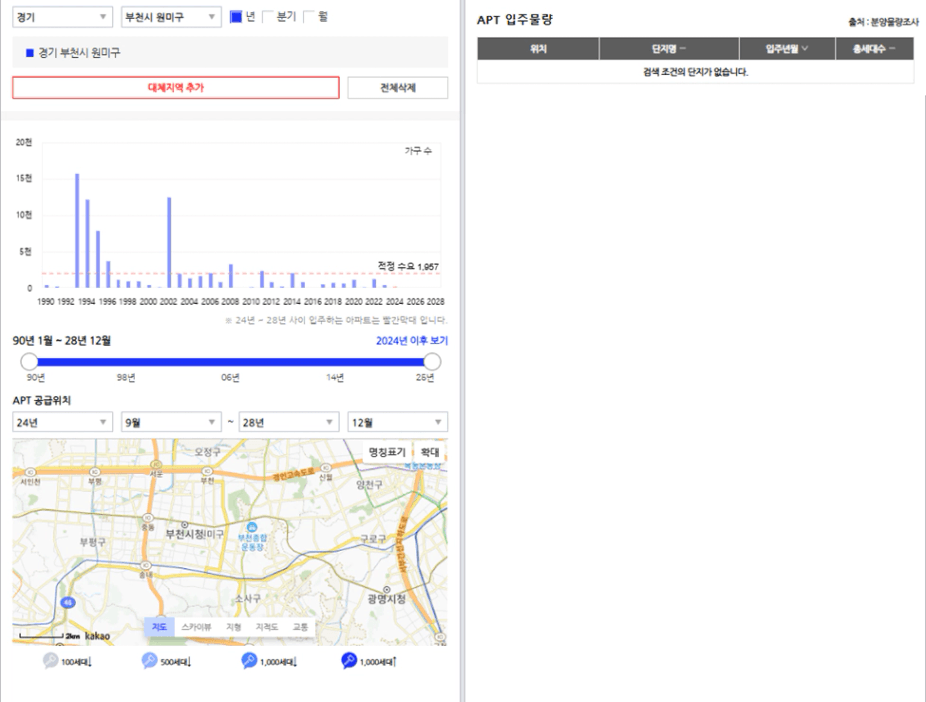This screenshot has height=702, width=926.
Task: Click the tallest 1993 bar in chart
Action: pyautogui.click(x=77, y=231)
